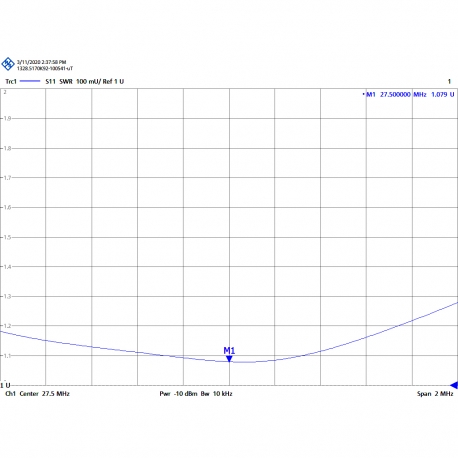Click the 1.5 y-axis label

[x=7, y=237]
